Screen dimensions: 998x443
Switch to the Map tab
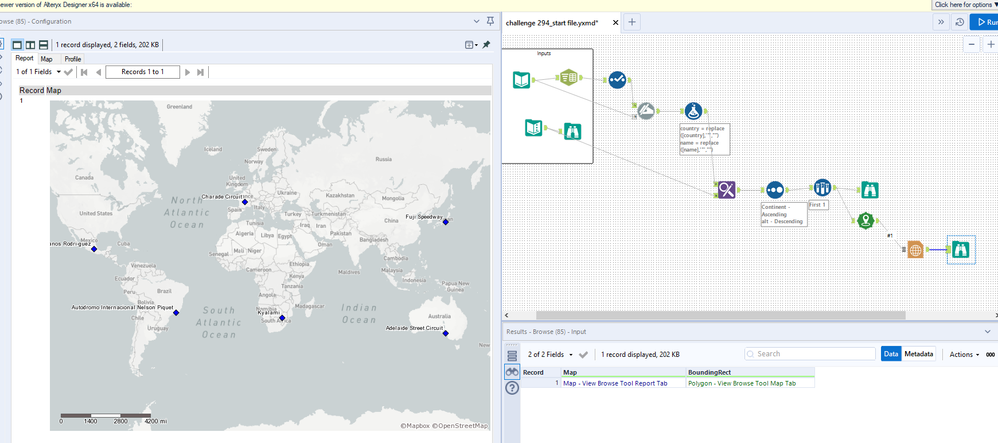pos(47,59)
